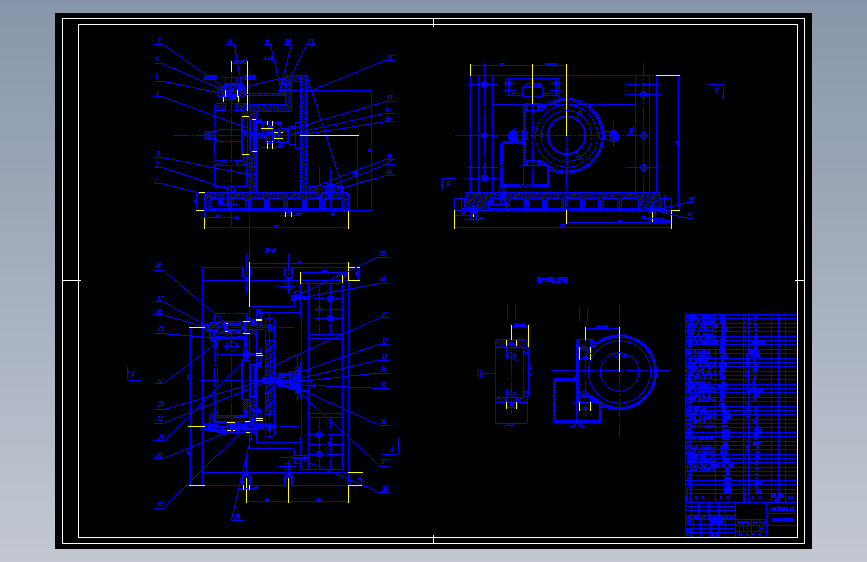This screenshot has height=562, width=867.
Task: Select part callout number 21 in B-B view
Action: pyautogui.click(x=160, y=437)
